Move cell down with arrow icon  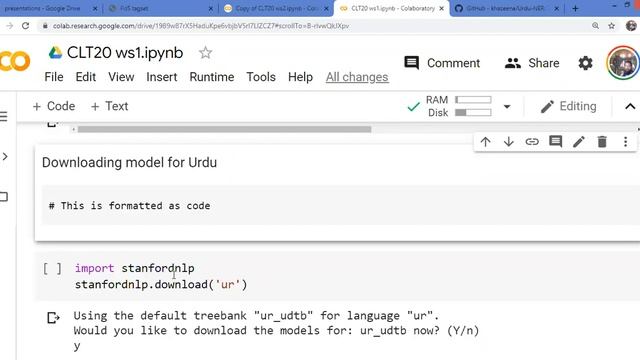click(509, 142)
